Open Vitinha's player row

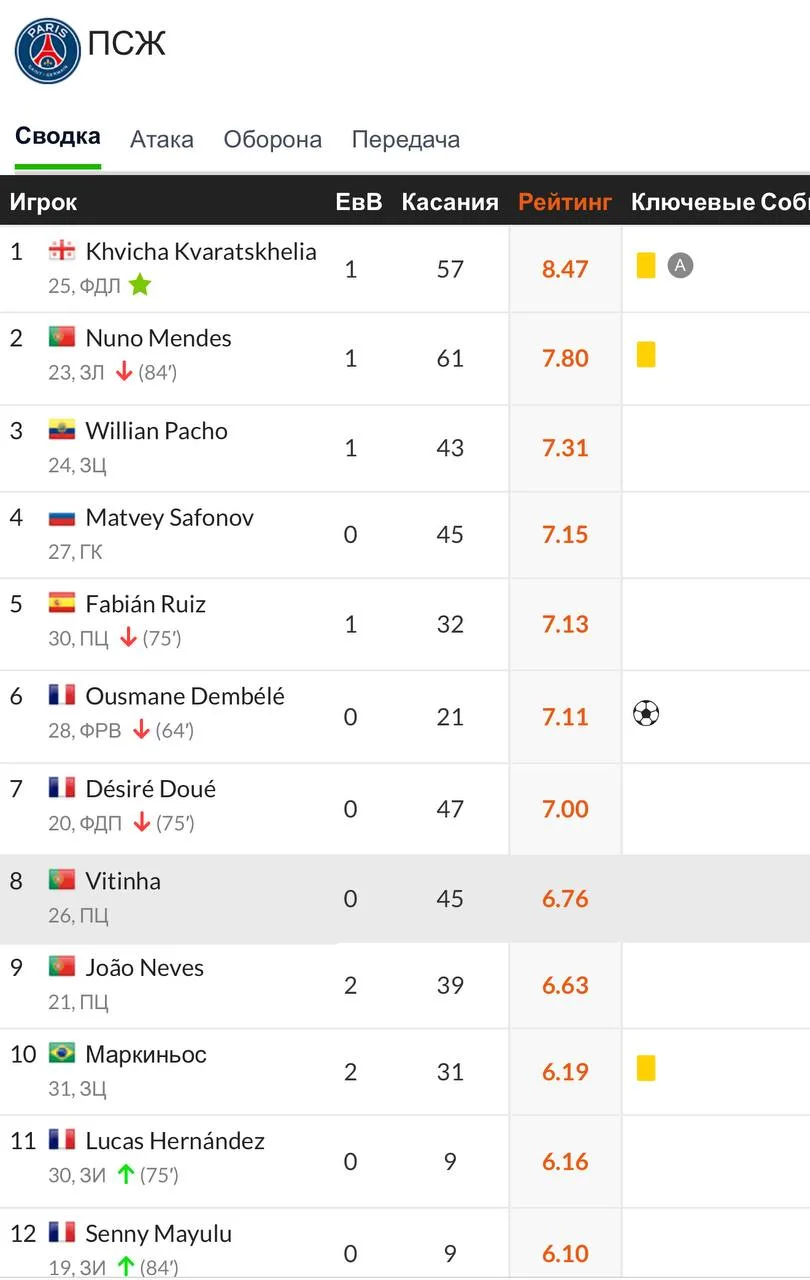point(405,898)
